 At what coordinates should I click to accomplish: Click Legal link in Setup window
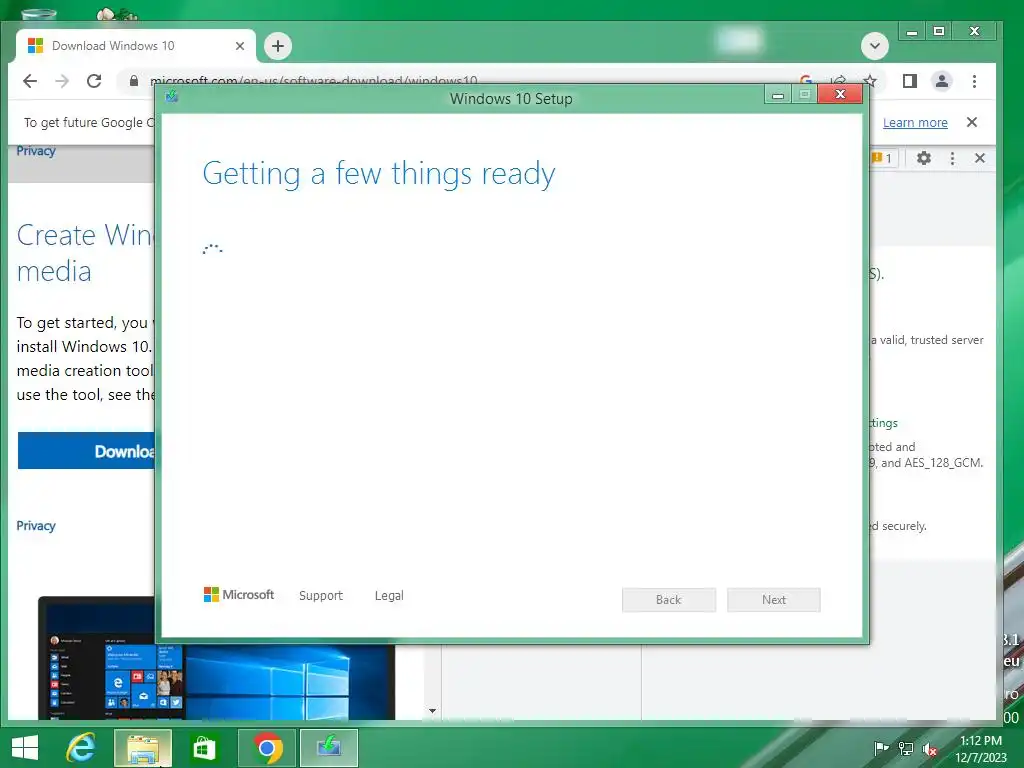pos(389,596)
